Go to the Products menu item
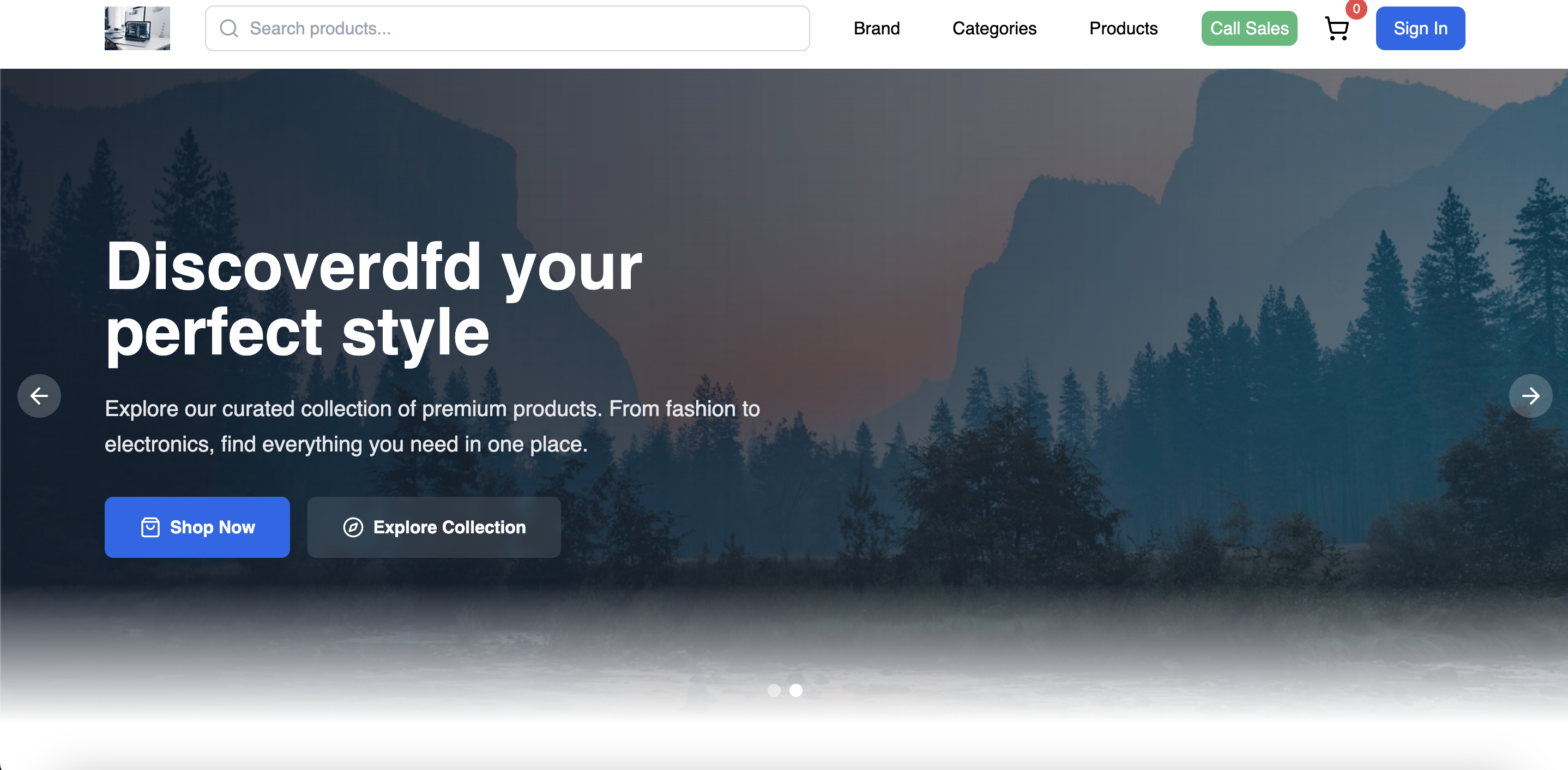The width and height of the screenshot is (1568, 770). [1123, 28]
